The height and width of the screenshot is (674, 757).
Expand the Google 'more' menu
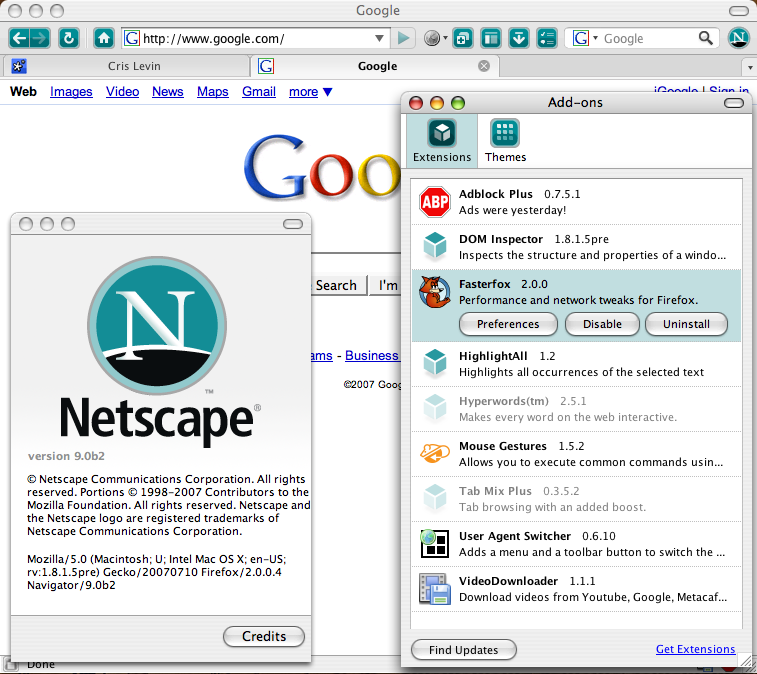click(x=311, y=92)
